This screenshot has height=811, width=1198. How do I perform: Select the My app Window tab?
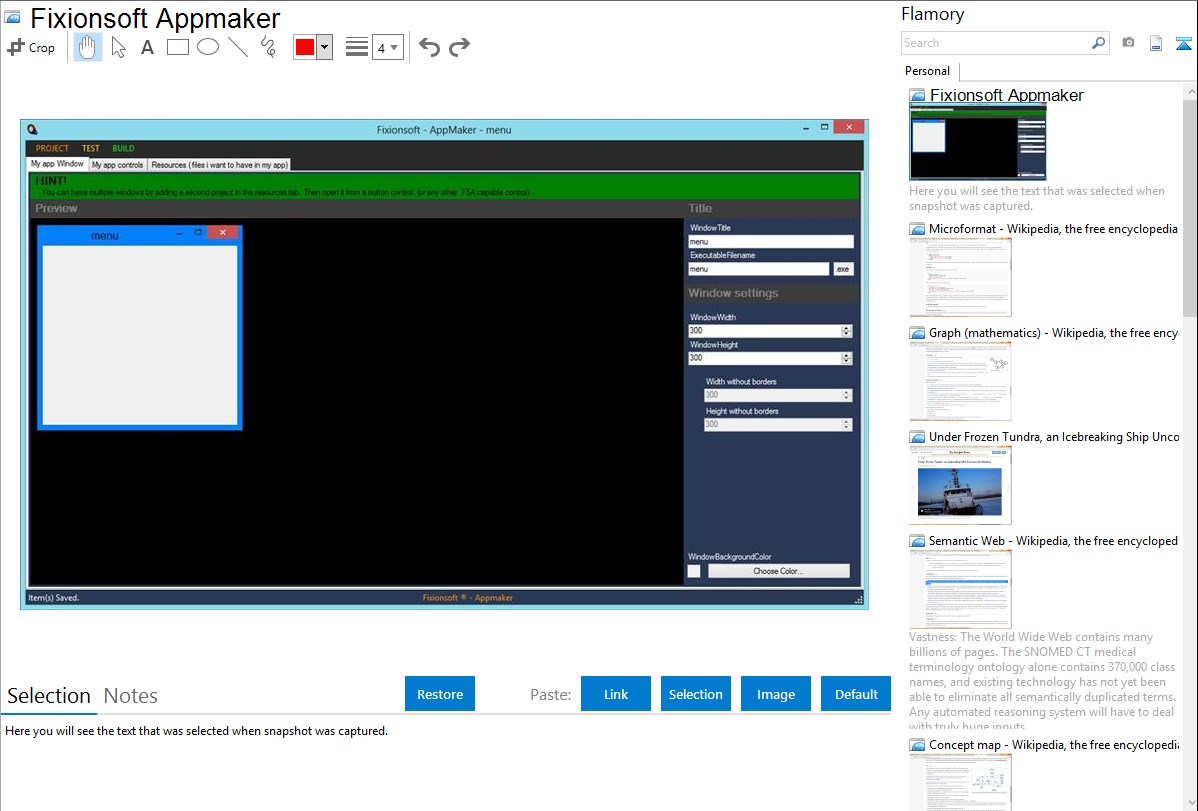pos(57,164)
